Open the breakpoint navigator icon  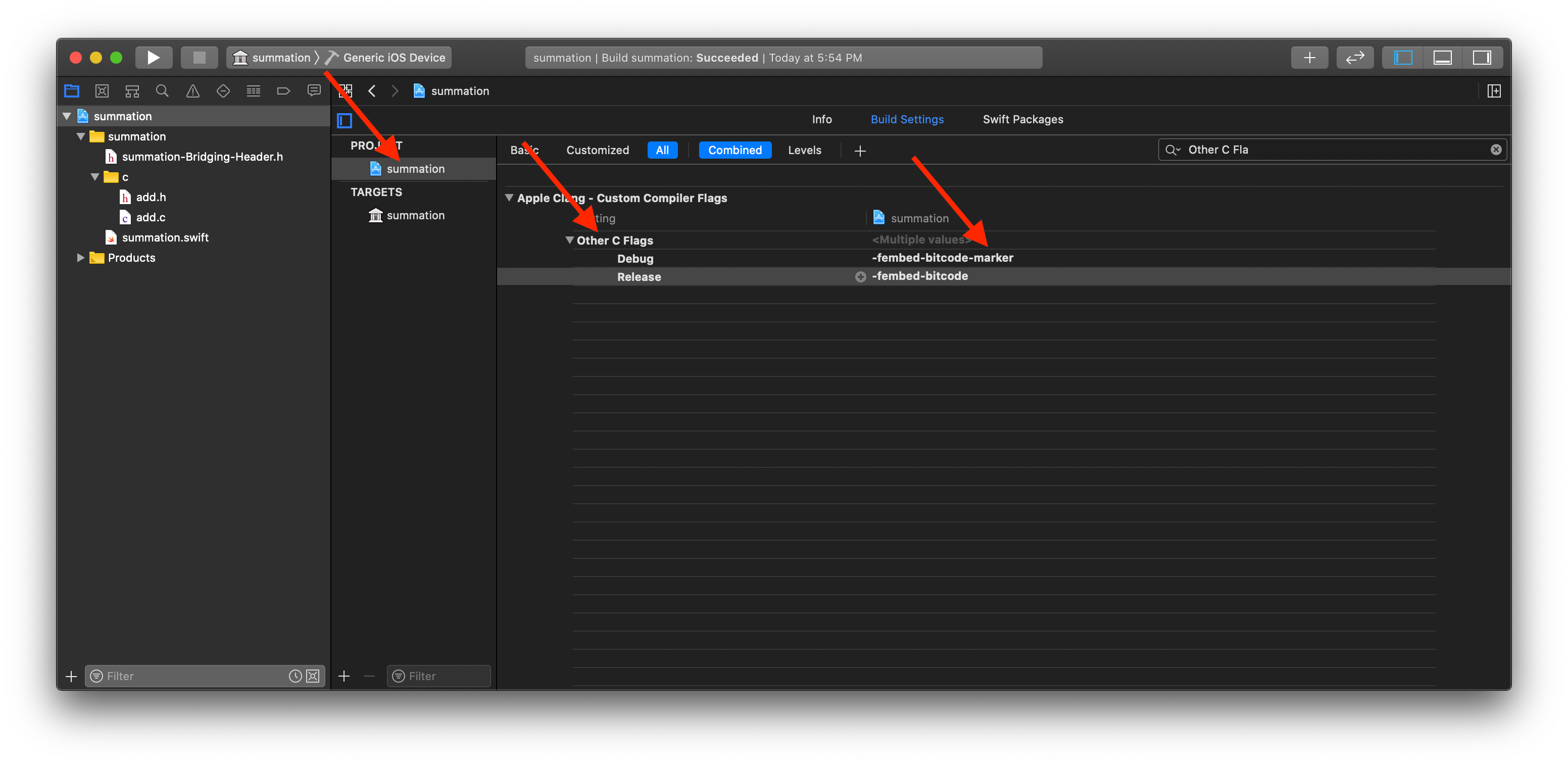click(x=283, y=91)
